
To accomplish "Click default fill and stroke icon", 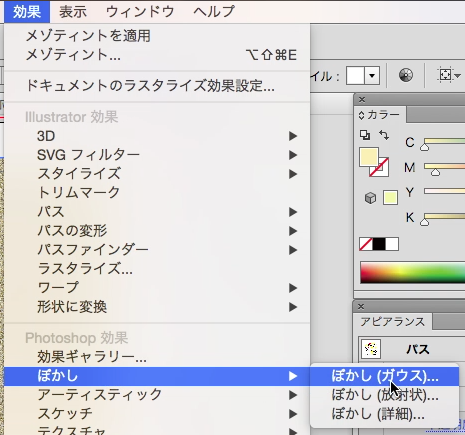I will pyautogui.click(x=365, y=135).
